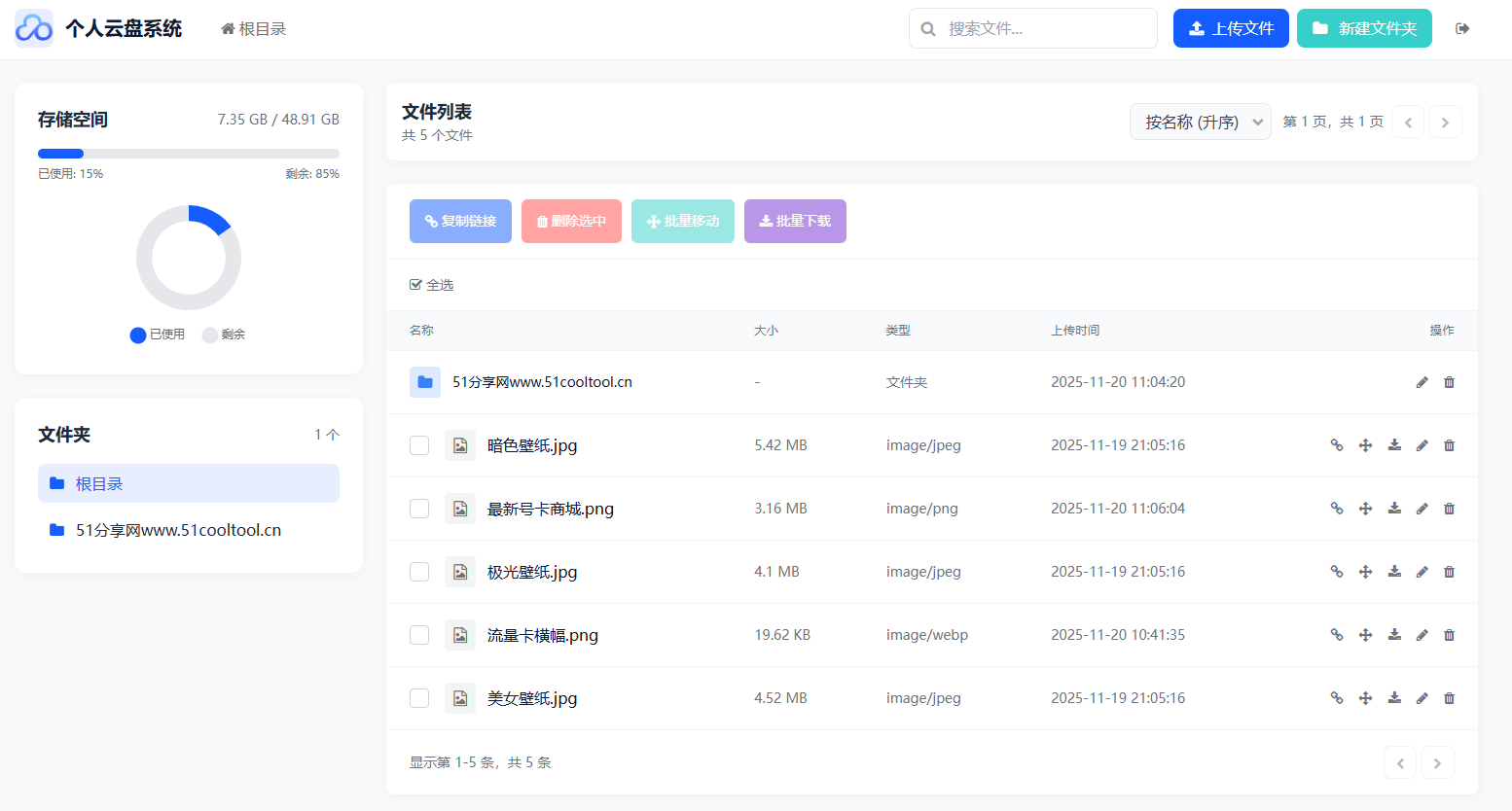Rename 美女壁纸.jpg with the pencil icon

(1422, 697)
